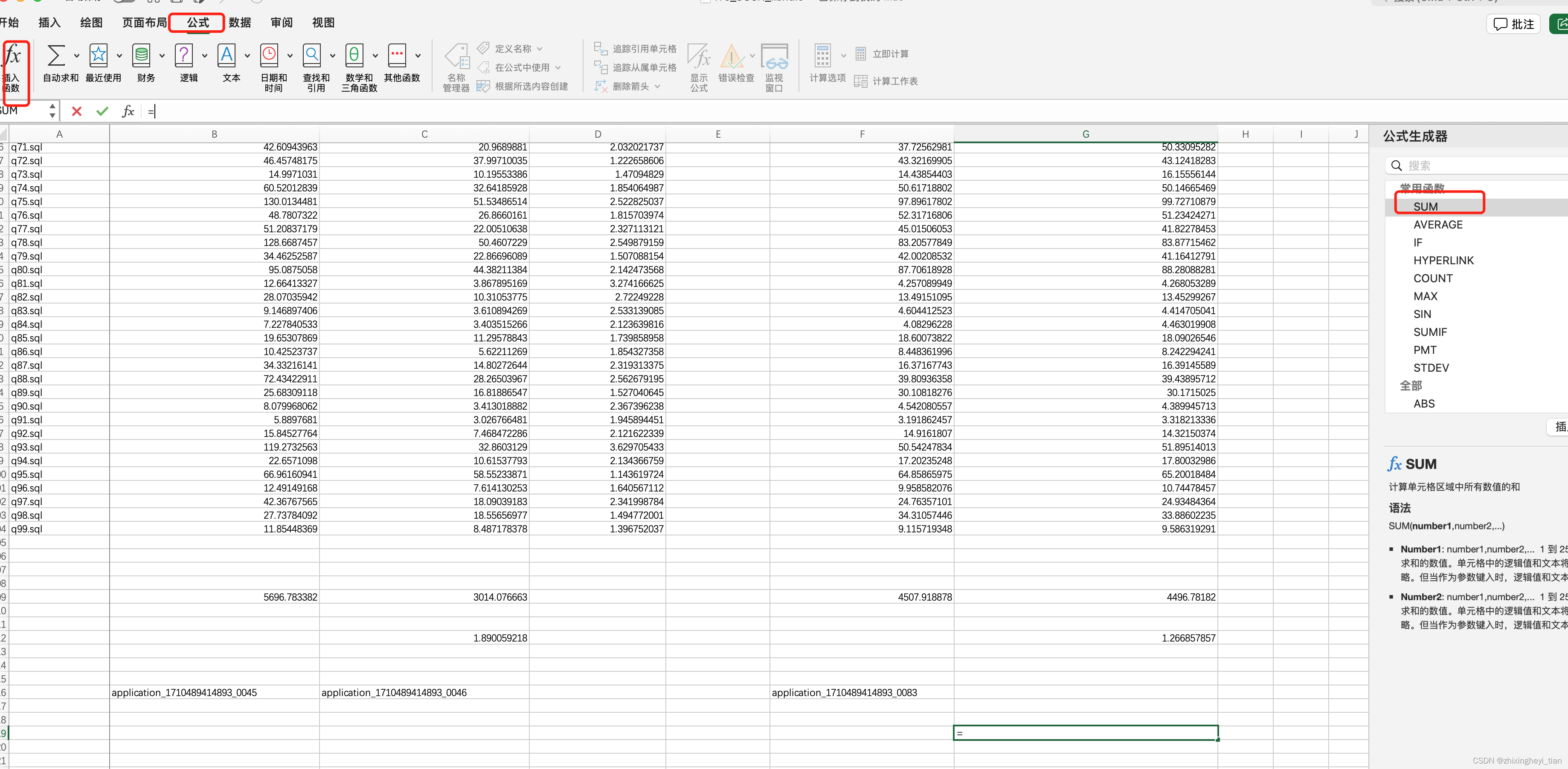Expand the Recently Used dropdown arrow

119,56
